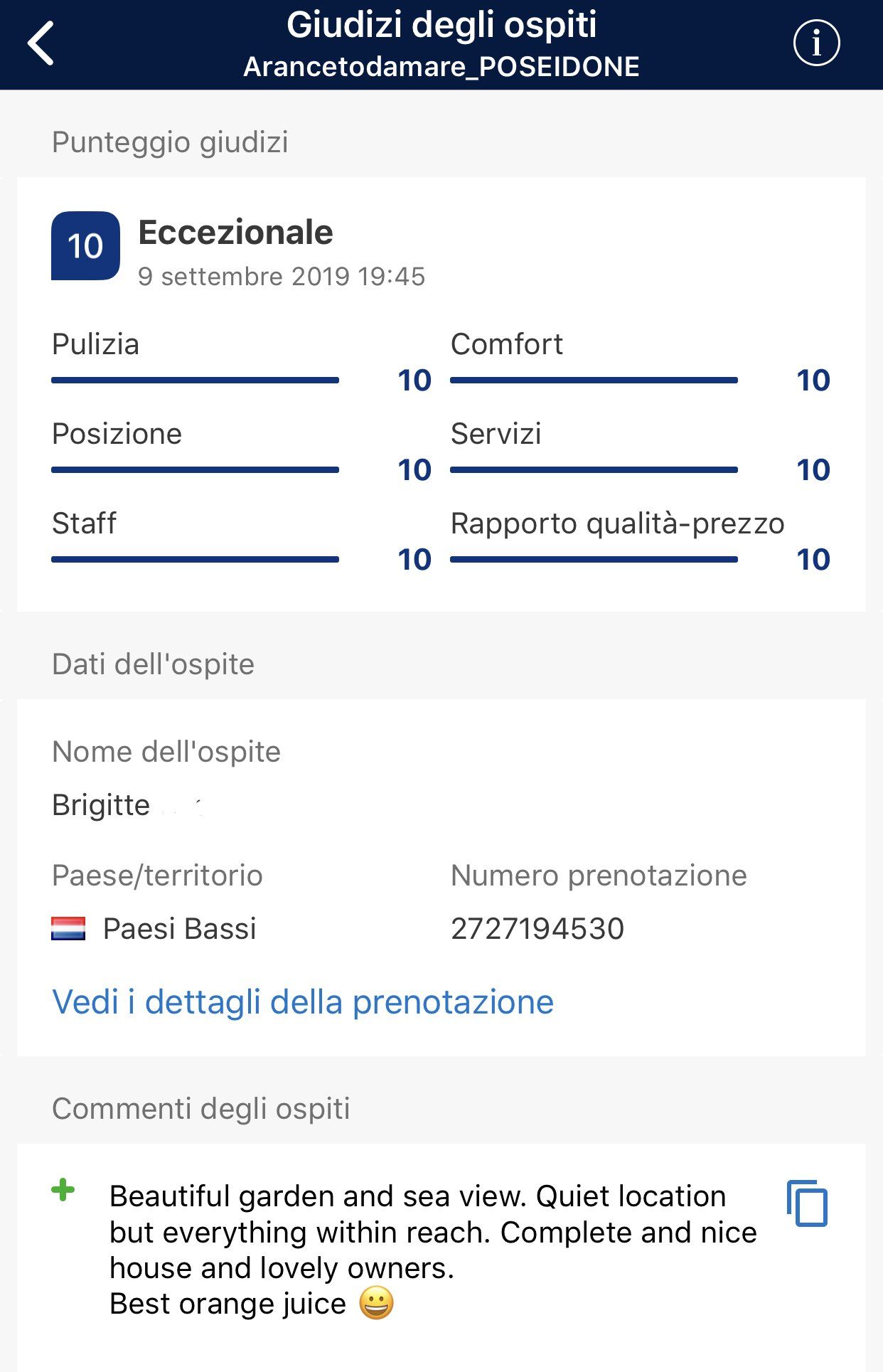Tap the guest name Brigitte
This screenshot has width=883, height=1372.
[x=101, y=805]
